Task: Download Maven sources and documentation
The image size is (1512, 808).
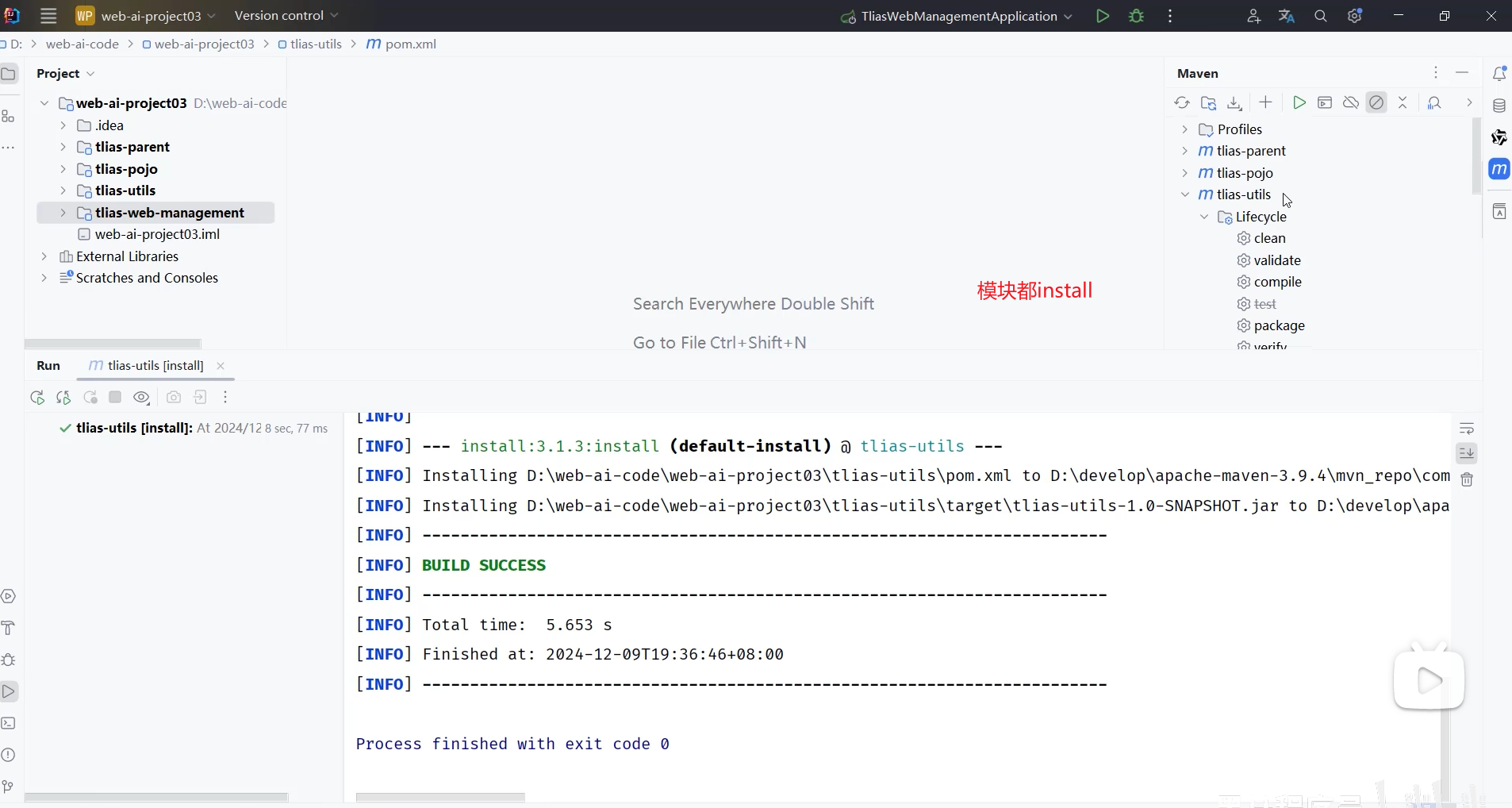Action: point(1234,102)
